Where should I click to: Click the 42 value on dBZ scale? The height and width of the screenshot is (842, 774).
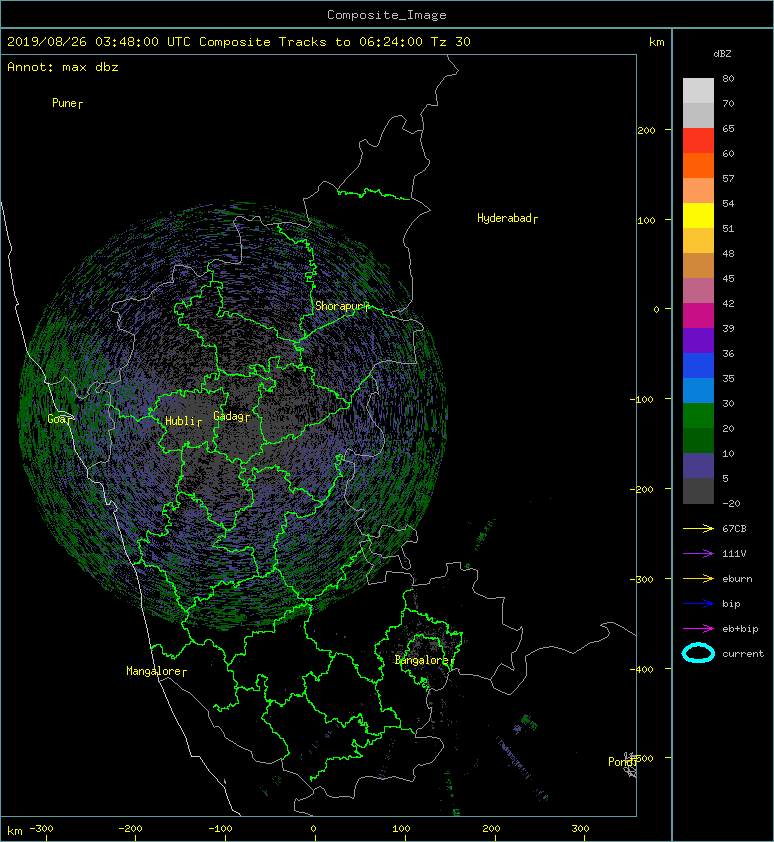tap(728, 303)
